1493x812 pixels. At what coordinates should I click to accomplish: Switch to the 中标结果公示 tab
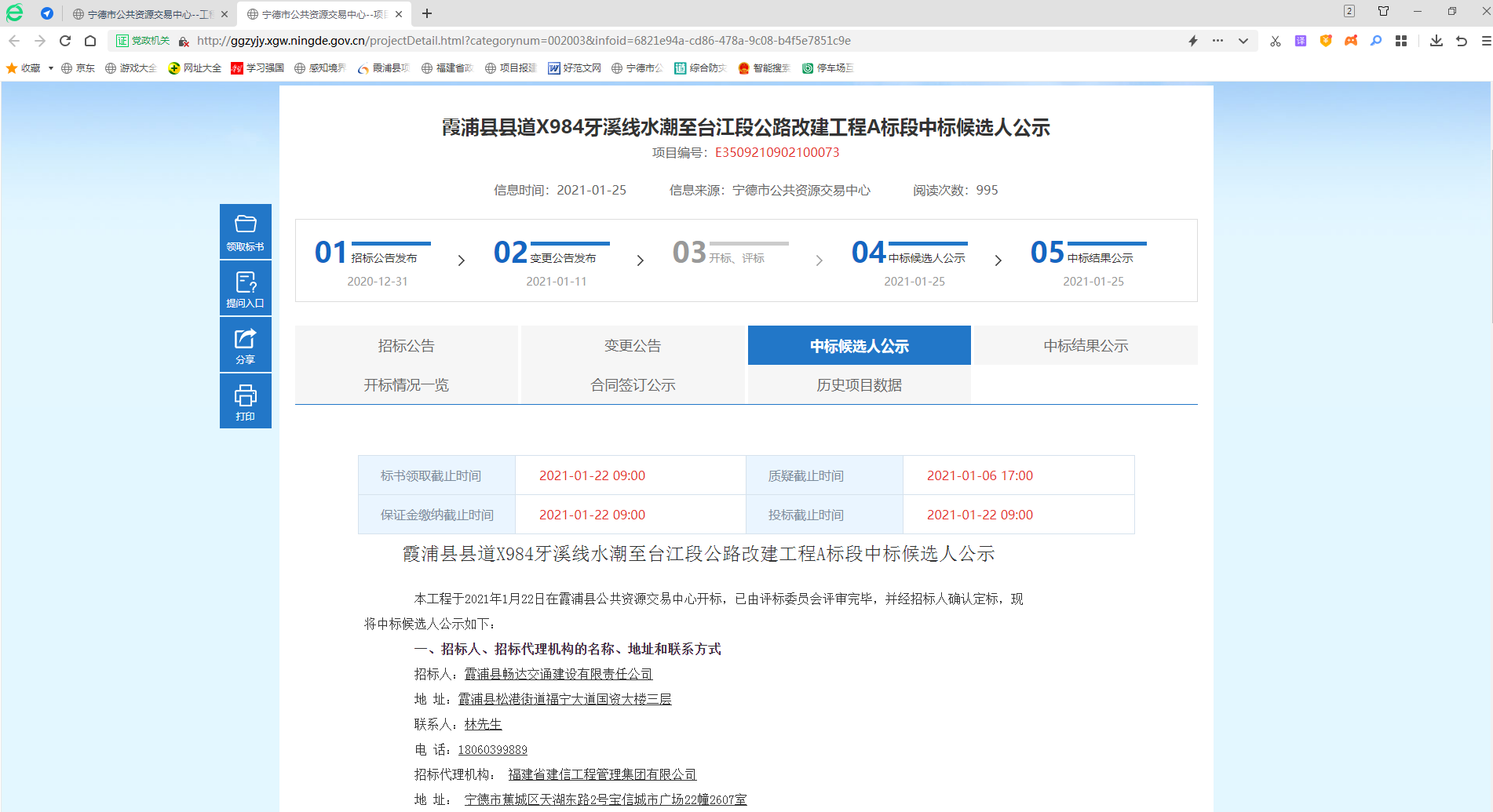(x=1085, y=346)
